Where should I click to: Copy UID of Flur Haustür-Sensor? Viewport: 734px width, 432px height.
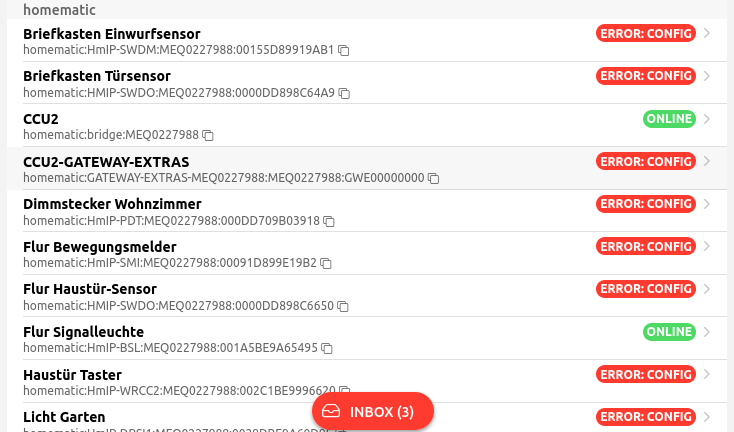344,306
